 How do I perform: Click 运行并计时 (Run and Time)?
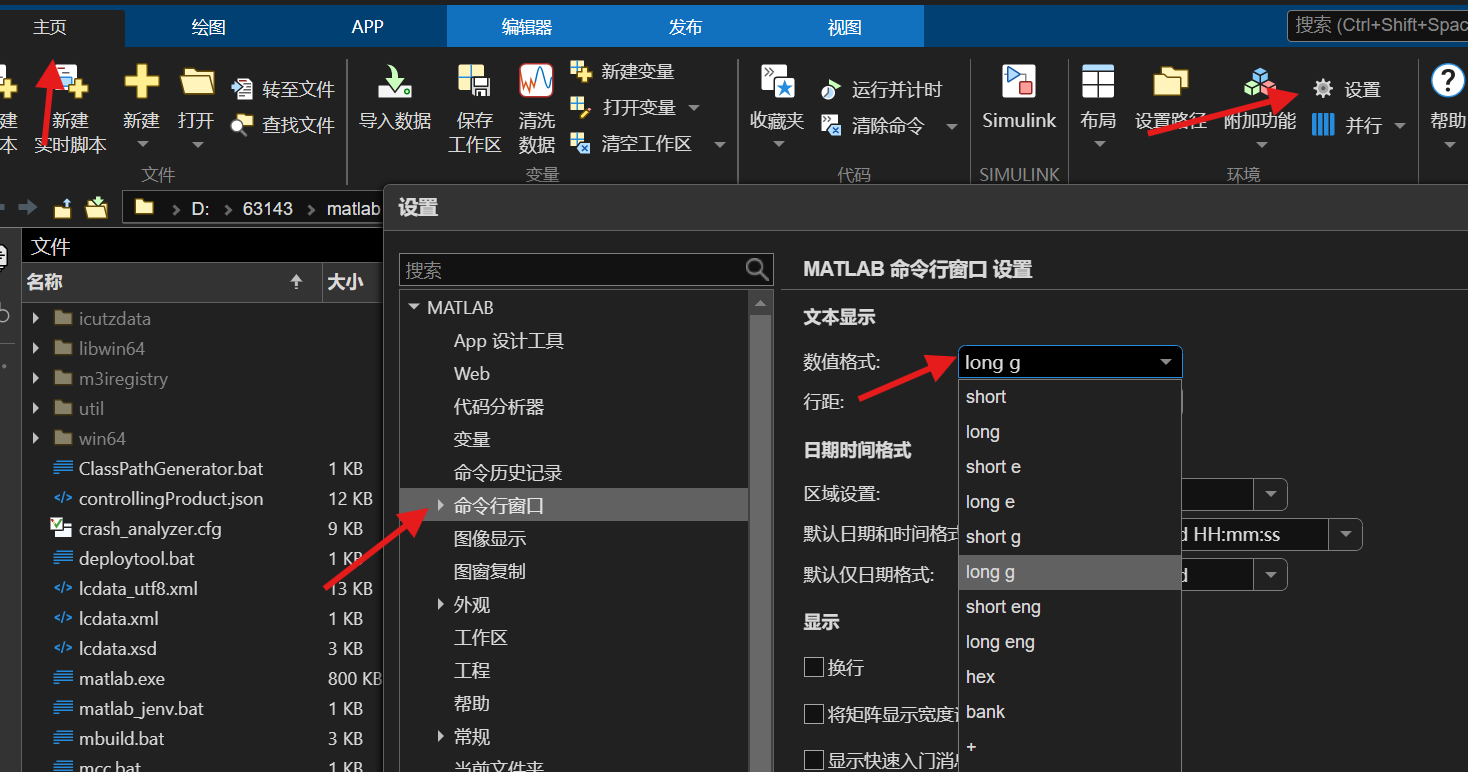click(882, 90)
